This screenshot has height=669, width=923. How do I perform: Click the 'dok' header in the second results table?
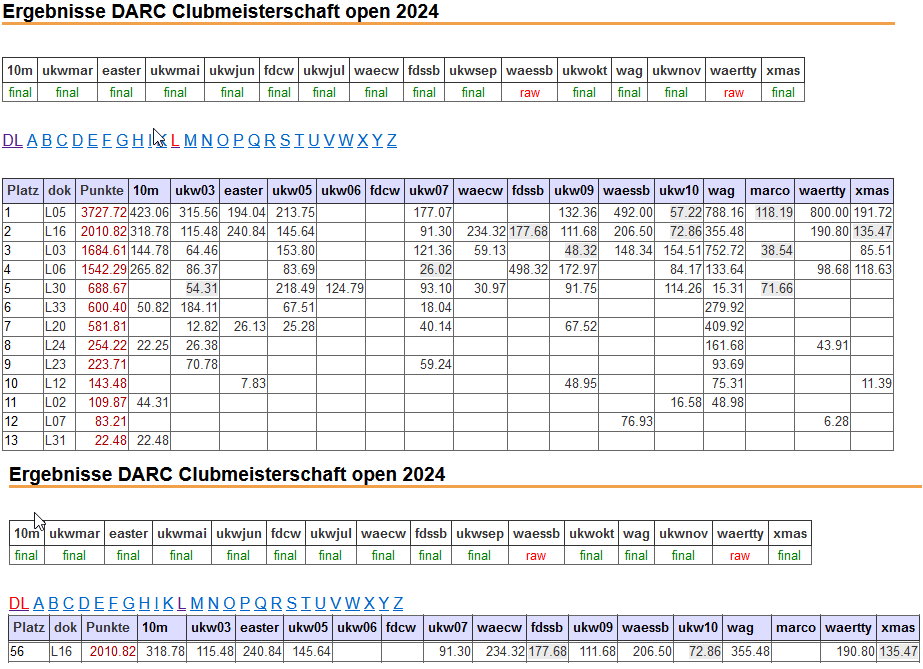click(65, 628)
